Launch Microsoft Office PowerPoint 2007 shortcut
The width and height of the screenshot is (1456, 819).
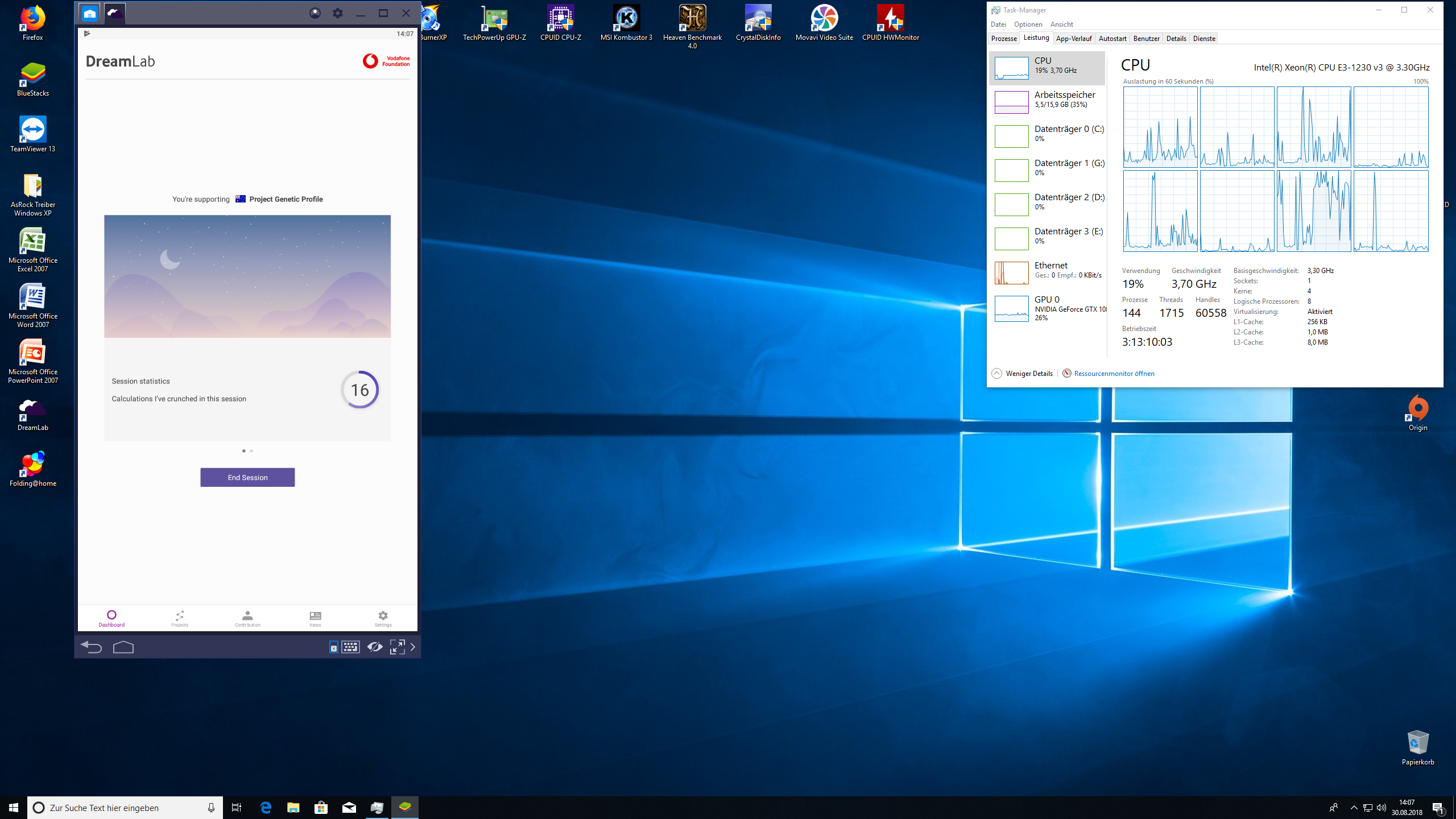tap(32, 362)
